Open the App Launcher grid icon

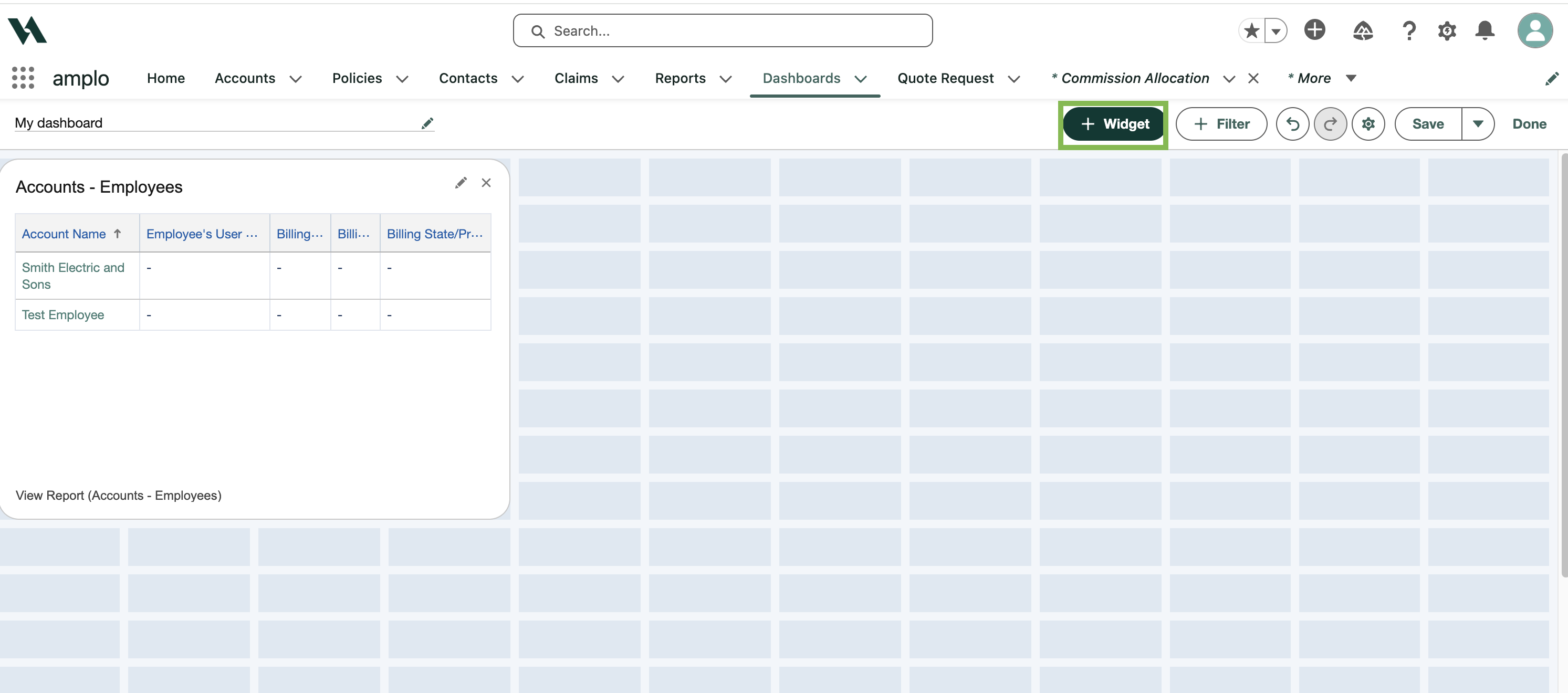click(23, 78)
